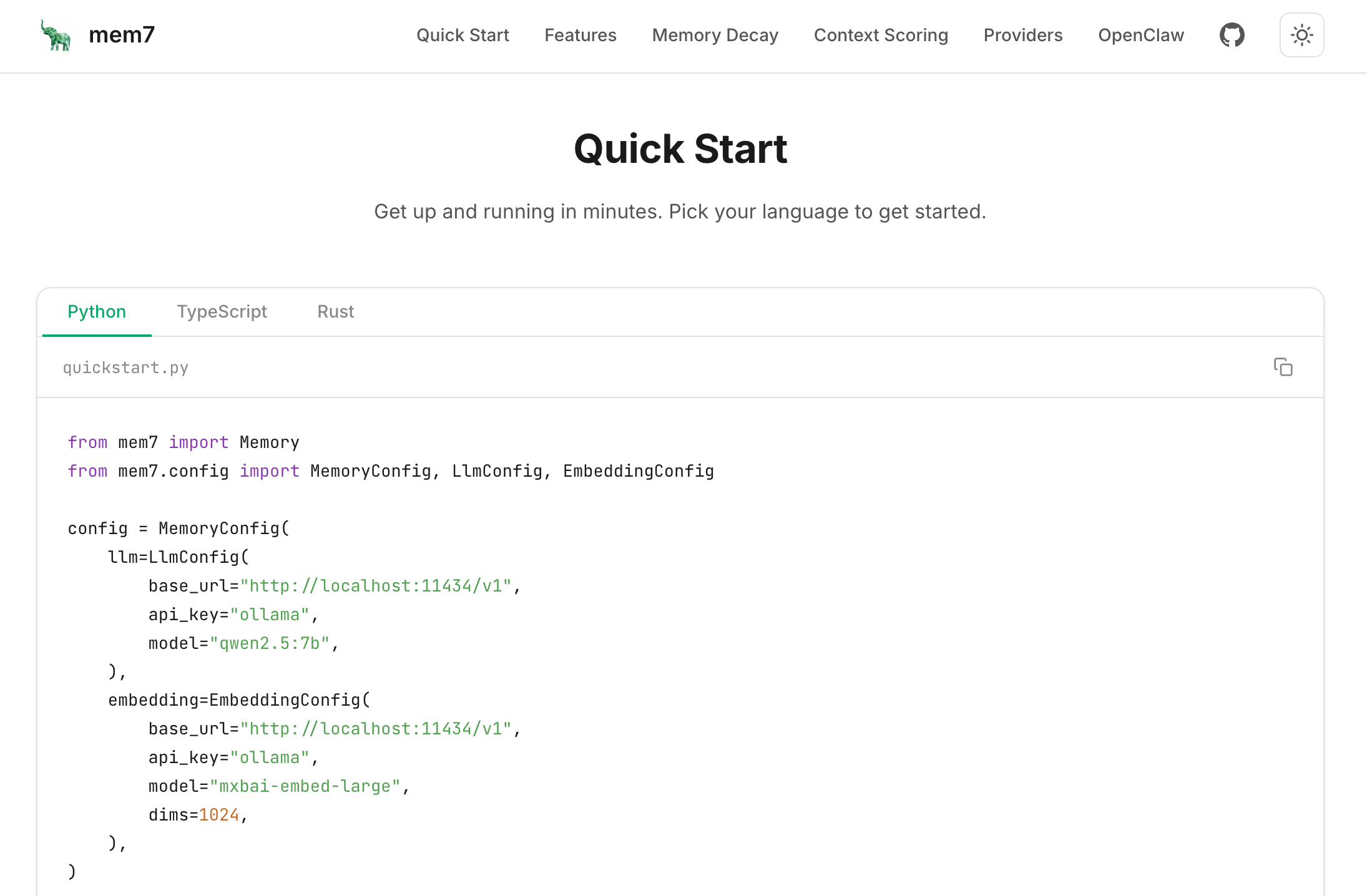
Task: Toggle the light/dark theme sun button
Action: (1301, 35)
